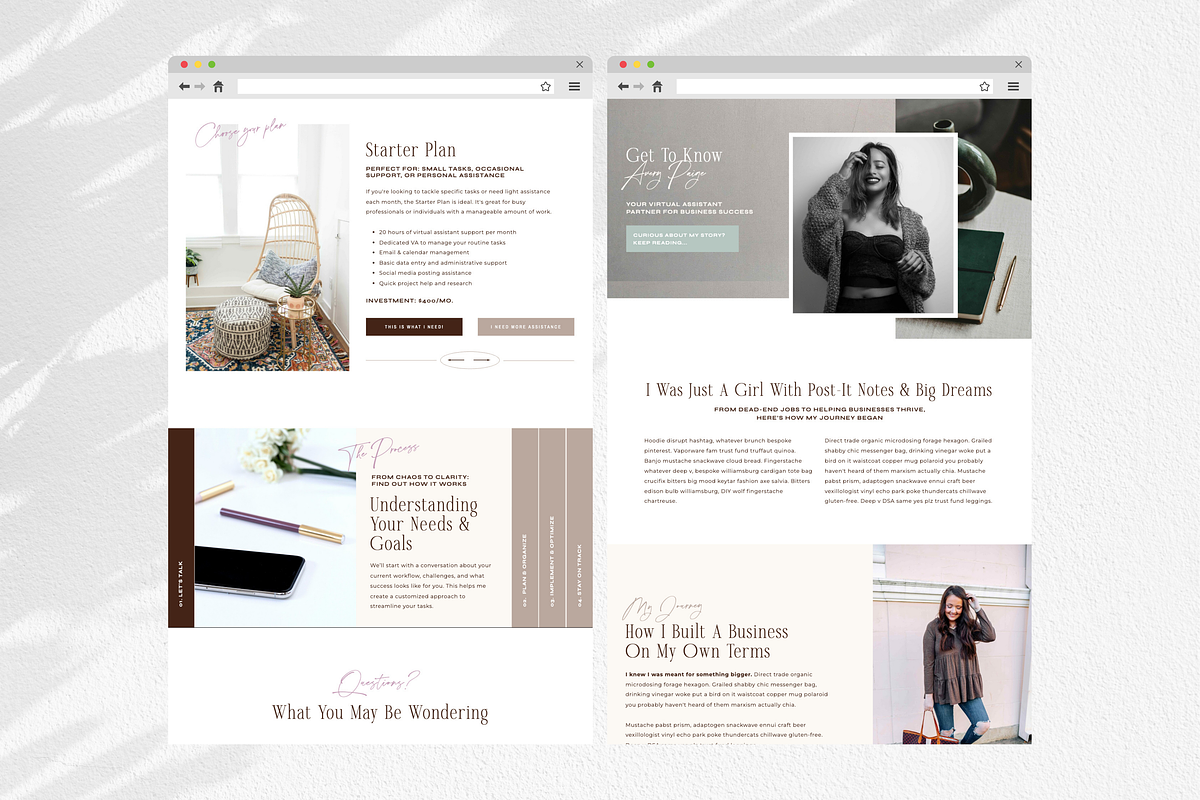1200x800 pixels.
Task: Click the forward arrow in left browser window
Action: pyautogui.click(x=200, y=87)
